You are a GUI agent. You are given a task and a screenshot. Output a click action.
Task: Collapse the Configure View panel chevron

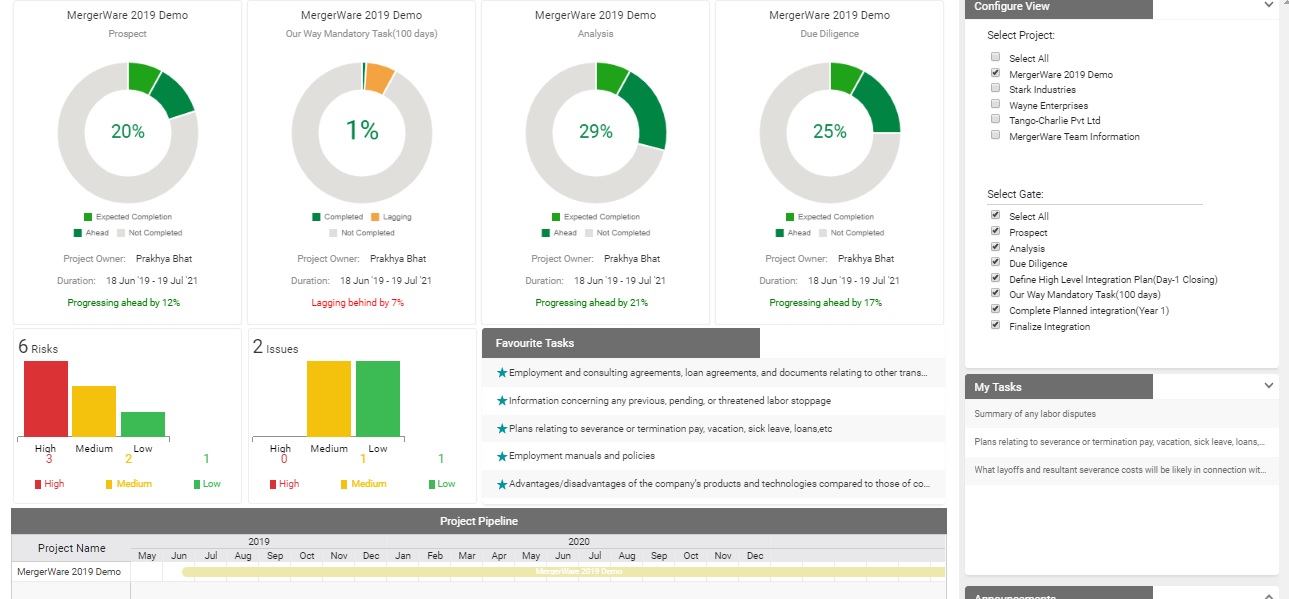tap(1269, 5)
